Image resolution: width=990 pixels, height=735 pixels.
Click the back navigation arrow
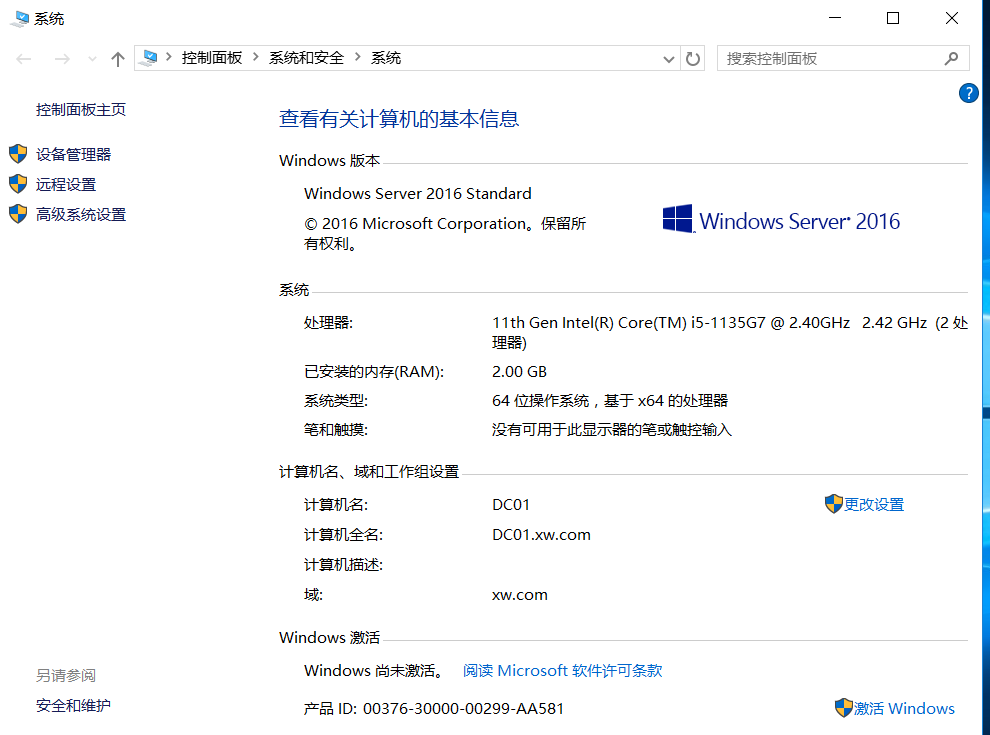(24, 59)
